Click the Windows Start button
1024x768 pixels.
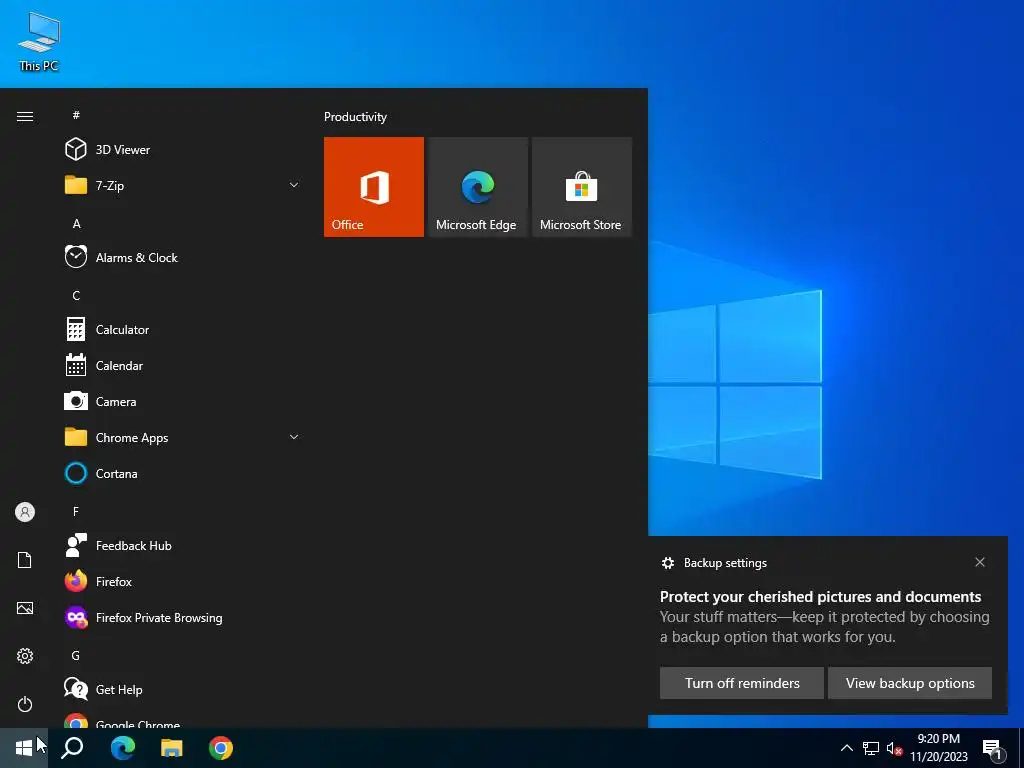(24, 748)
